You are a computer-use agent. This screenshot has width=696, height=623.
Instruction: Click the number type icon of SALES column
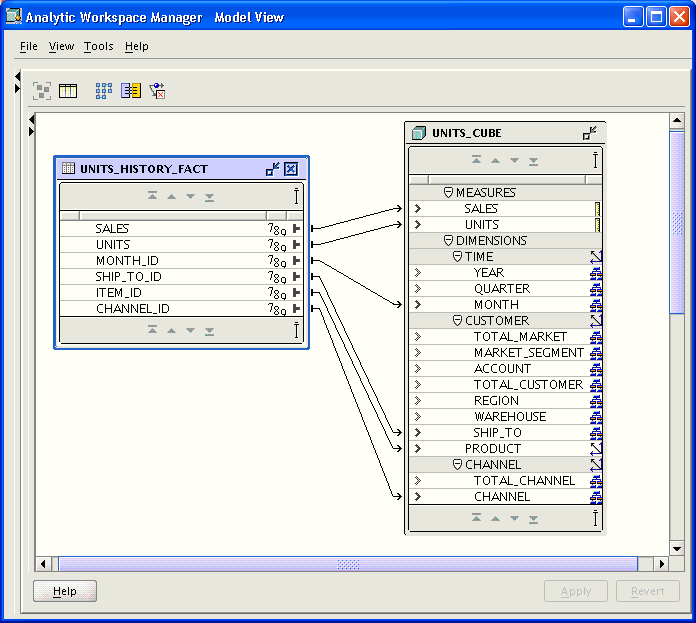277,229
